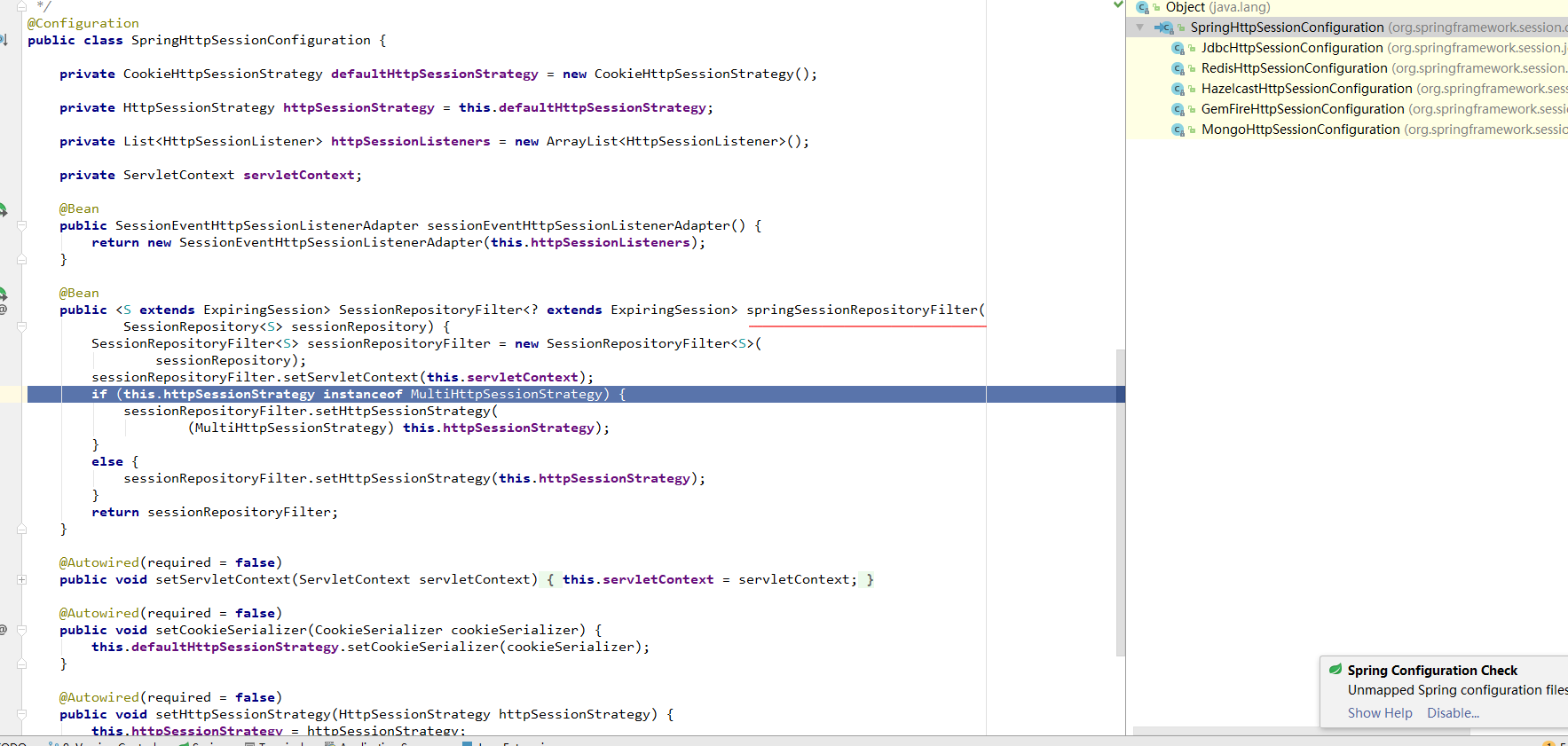Select Object (java.lang) in hierarchy tree
The width and height of the screenshot is (1568, 746).
(x=1217, y=7)
